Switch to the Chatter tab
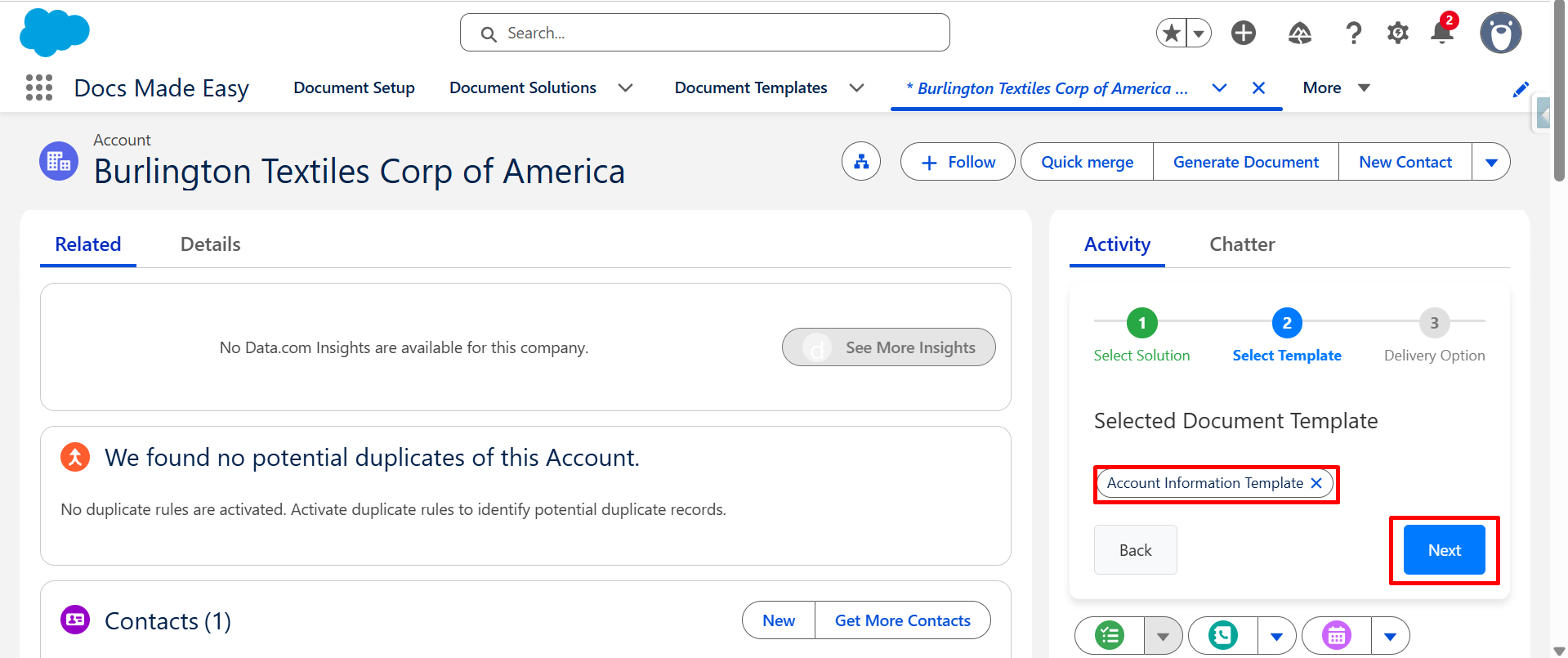This screenshot has width=1568, height=658. click(x=1242, y=244)
